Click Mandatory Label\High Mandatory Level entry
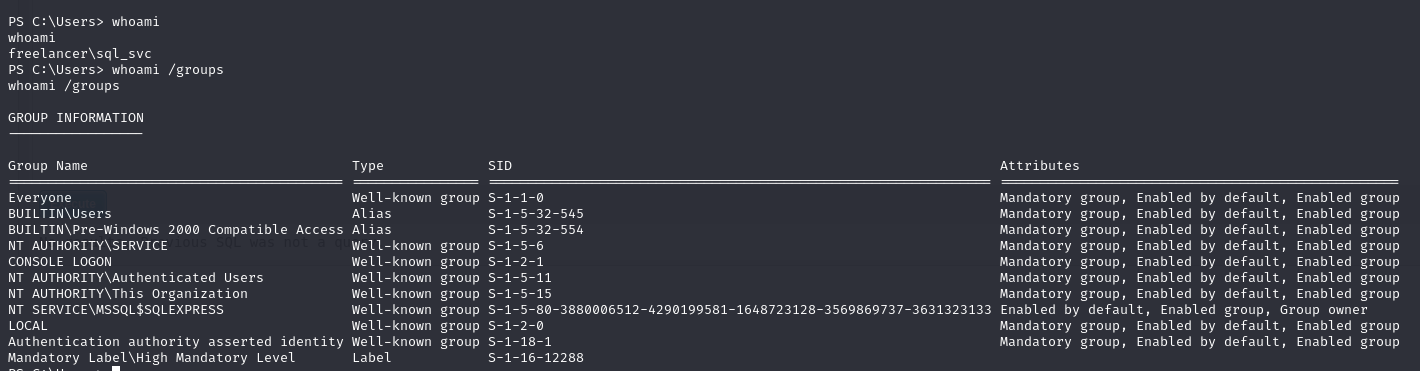The image size is (1420, 371). pyautogui.click(x=152, y=358)
